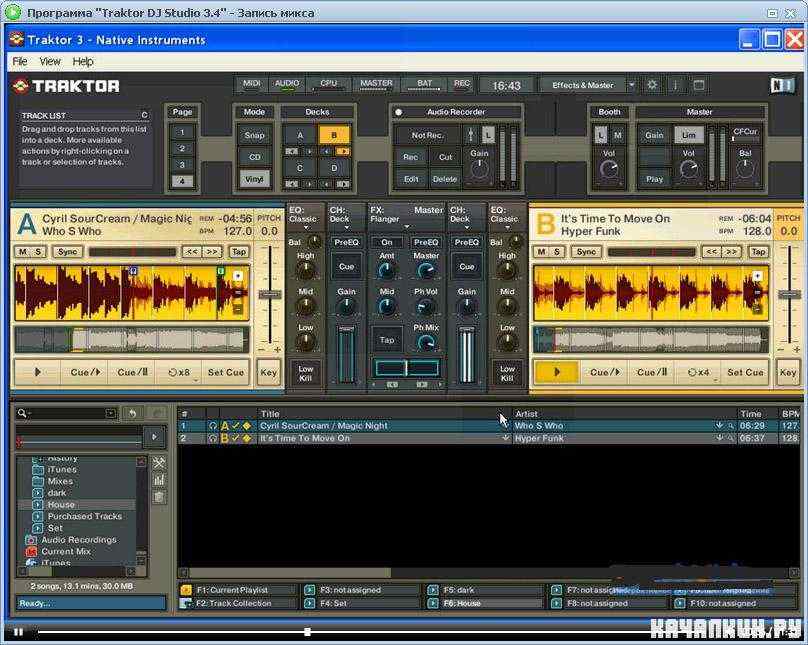The width and height of the screenshot is (808, 645).
Task: Focus deck A in Decks panel
Action: 300,135
